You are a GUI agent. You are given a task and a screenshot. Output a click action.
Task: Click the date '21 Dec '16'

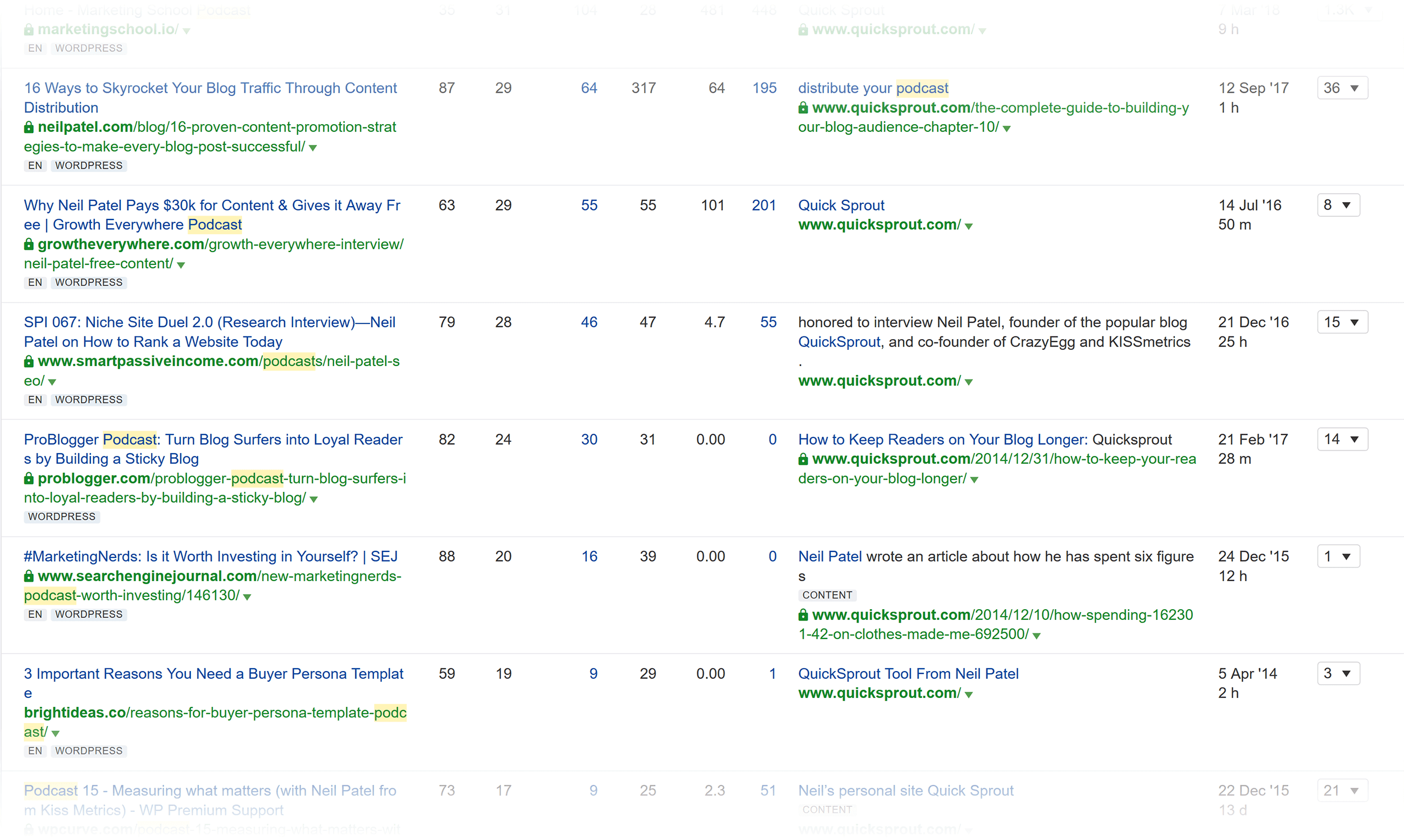tap(1253, 322)
